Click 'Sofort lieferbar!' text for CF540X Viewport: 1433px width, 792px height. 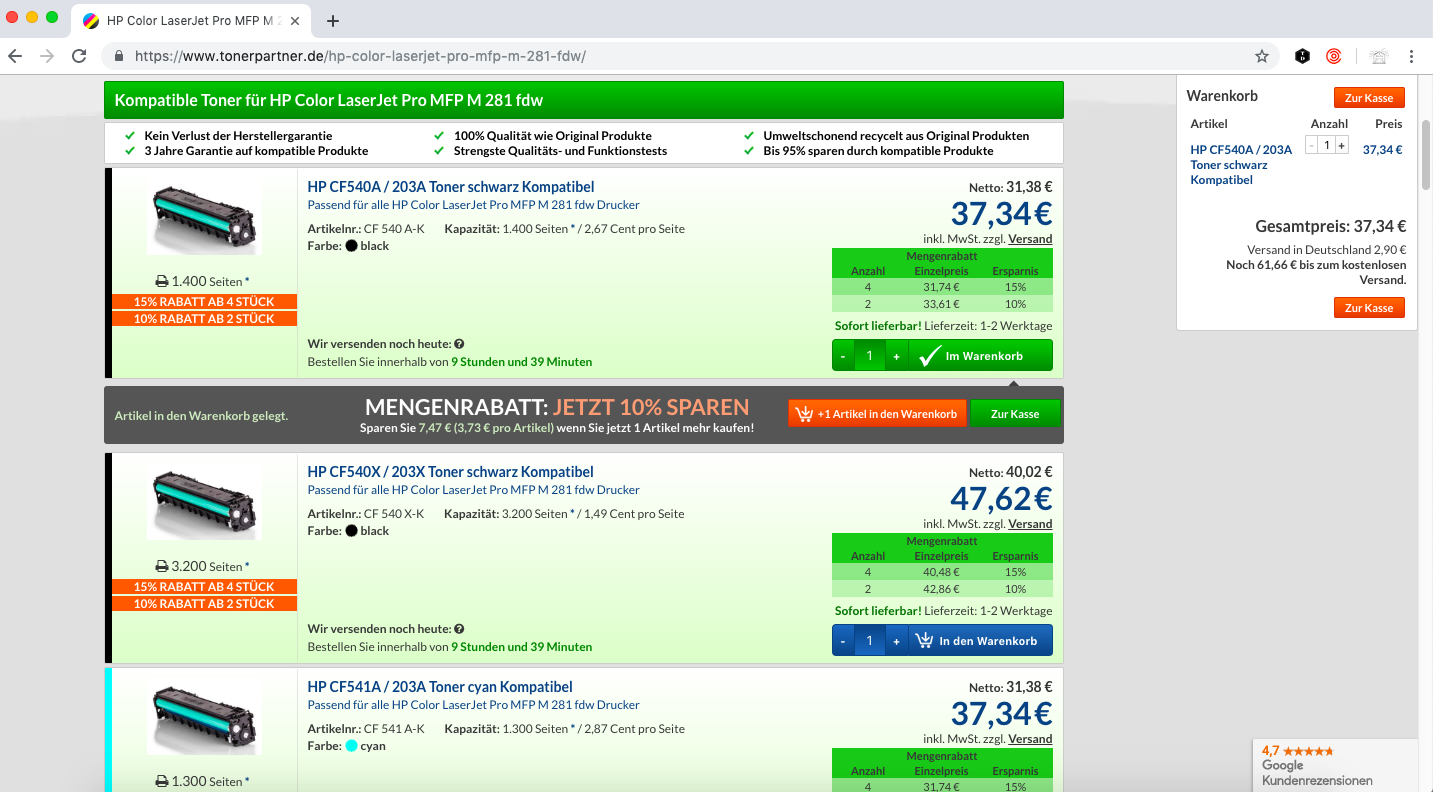(x=878, y=611)
